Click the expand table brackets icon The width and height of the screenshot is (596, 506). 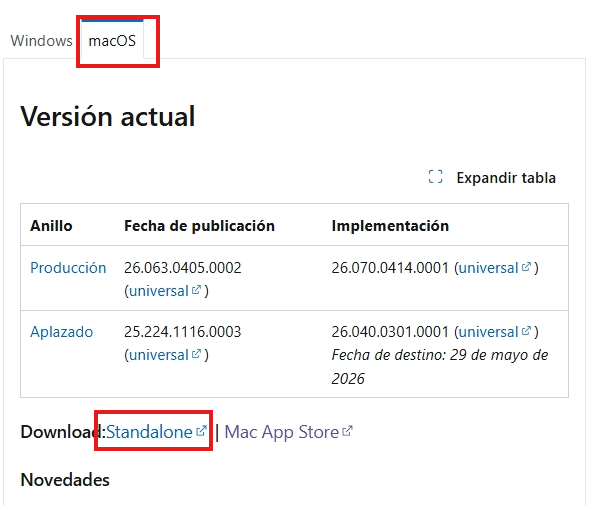pos(436,177)
